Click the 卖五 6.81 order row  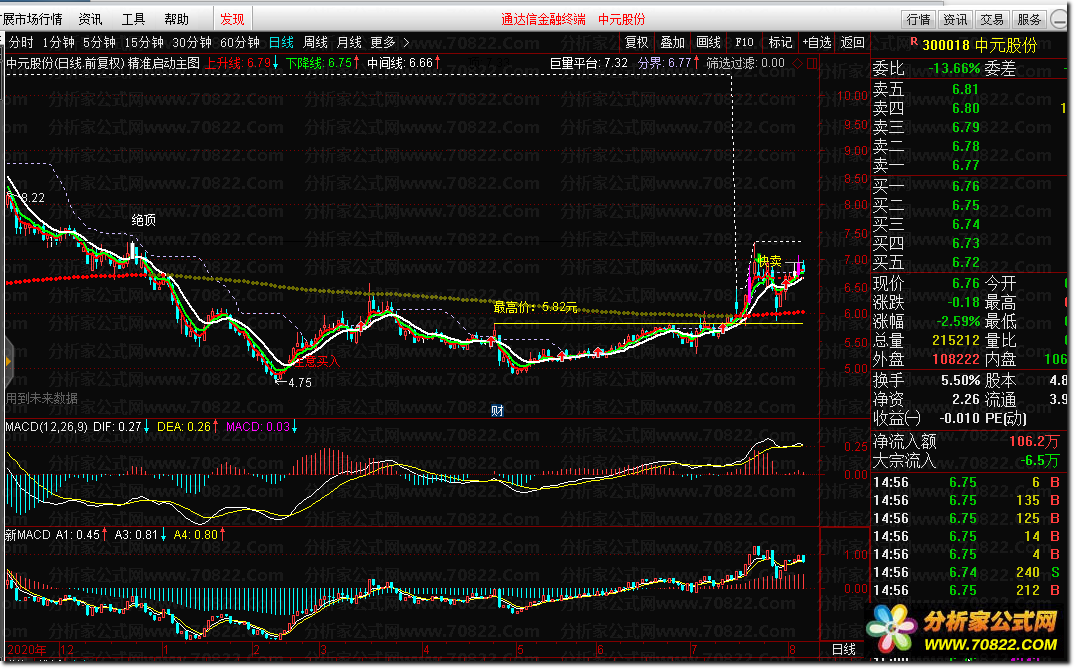tap(969, 89)
